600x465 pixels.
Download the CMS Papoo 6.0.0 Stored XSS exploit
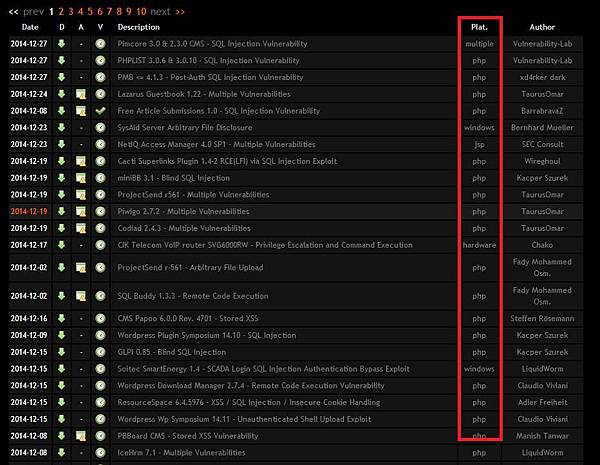pyautogui.click(x=62, y=318)
